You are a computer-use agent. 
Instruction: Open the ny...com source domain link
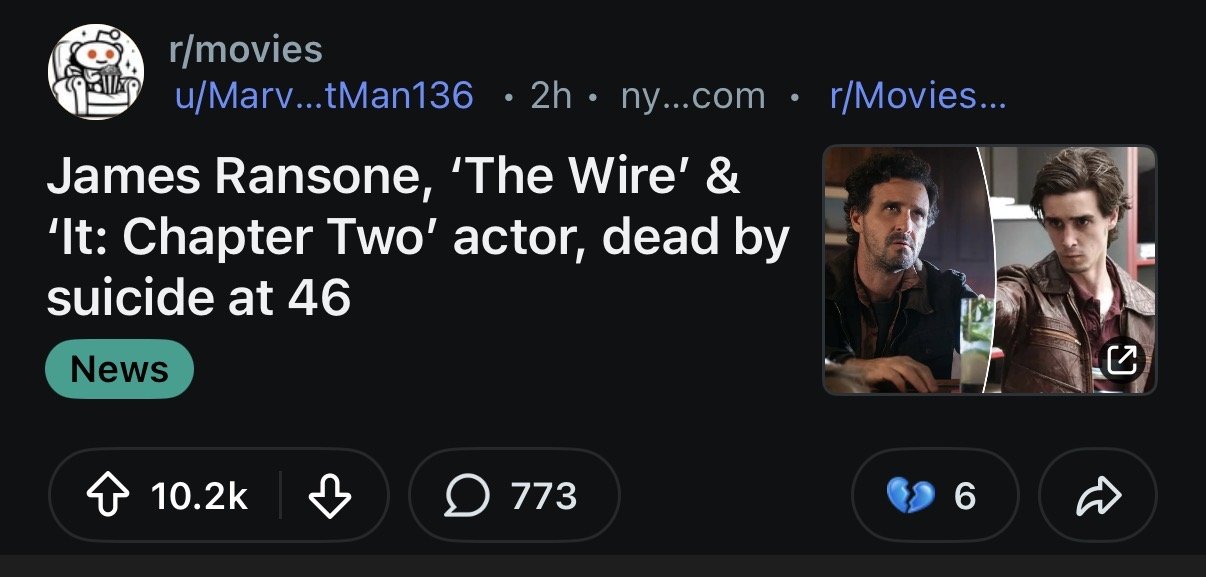(692, 96)
